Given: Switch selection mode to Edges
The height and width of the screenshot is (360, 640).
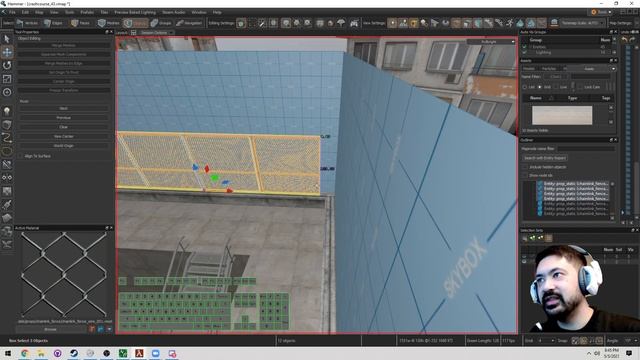Looking at the screenshot, I should pos(53,23).
